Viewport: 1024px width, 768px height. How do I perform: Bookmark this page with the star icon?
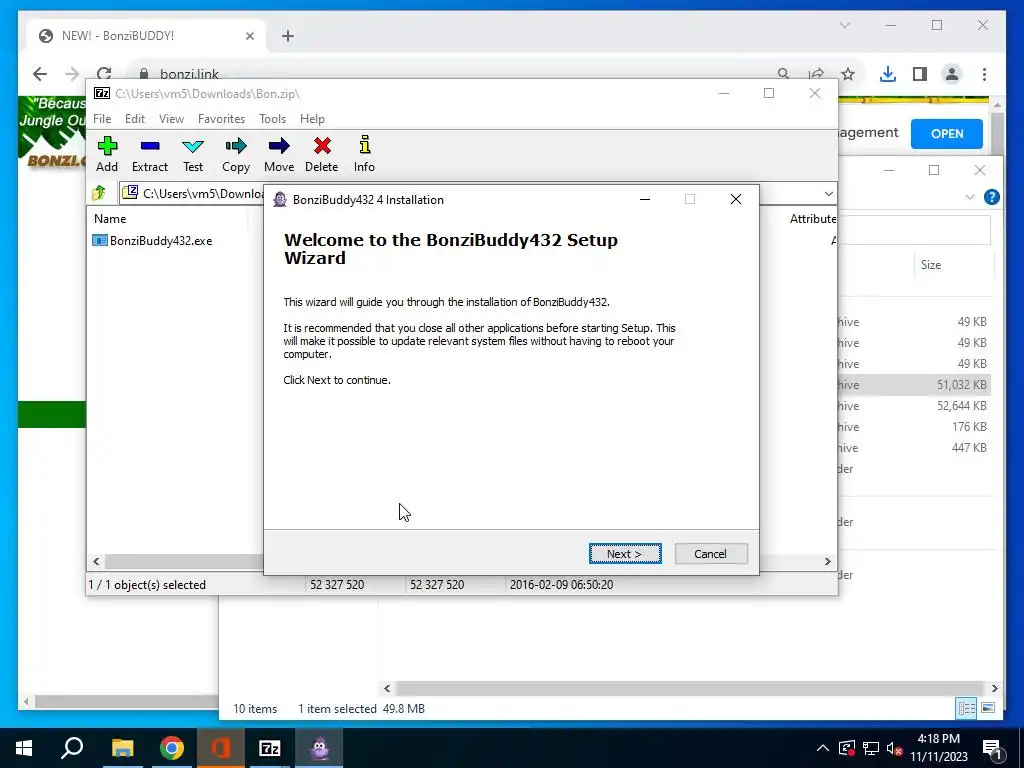tap(848, 74)
